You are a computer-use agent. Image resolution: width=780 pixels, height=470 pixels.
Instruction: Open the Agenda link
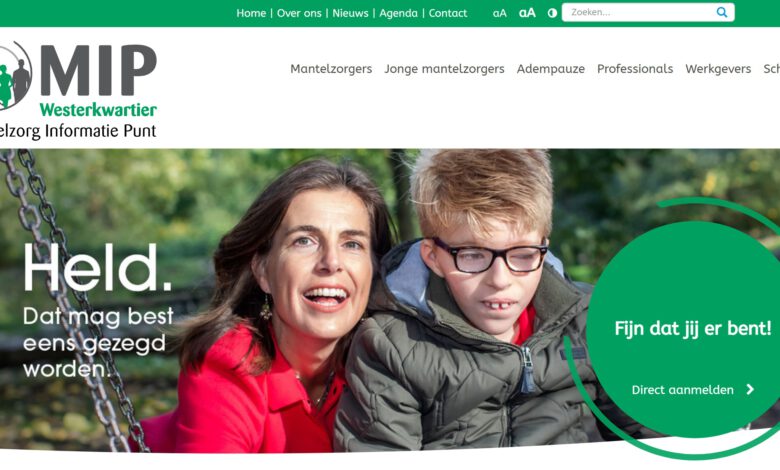pos(398,13)
